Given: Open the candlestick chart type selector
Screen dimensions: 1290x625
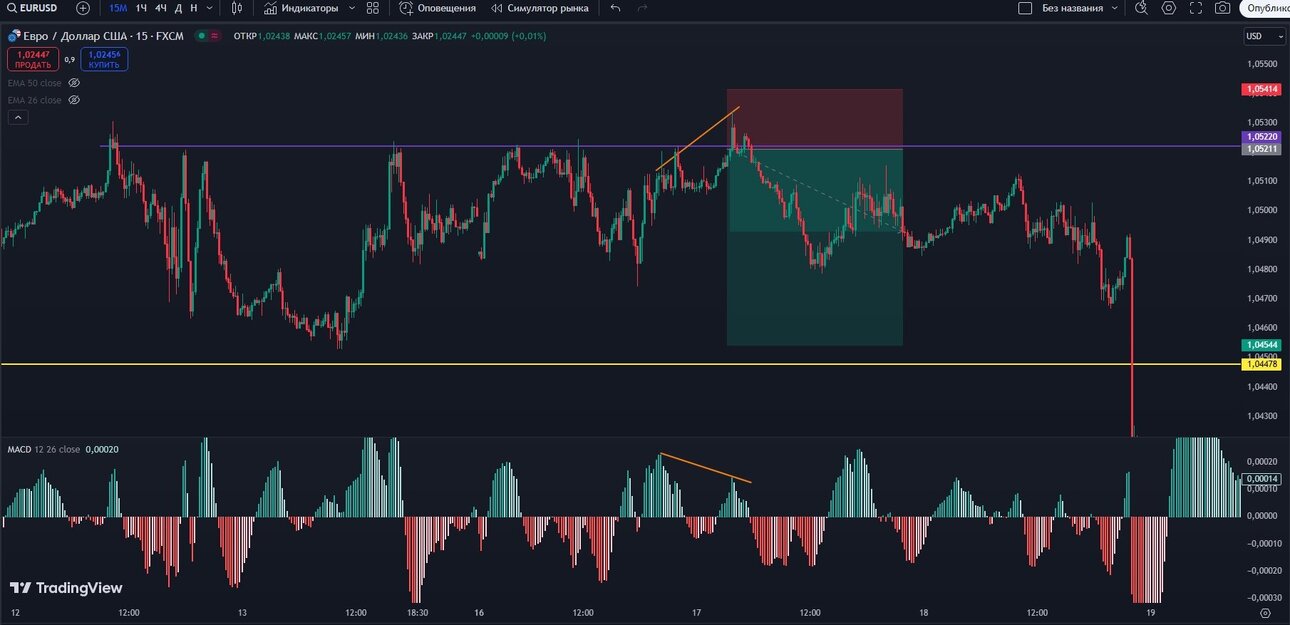Looking at the screenshot, I should click(237, 8).
